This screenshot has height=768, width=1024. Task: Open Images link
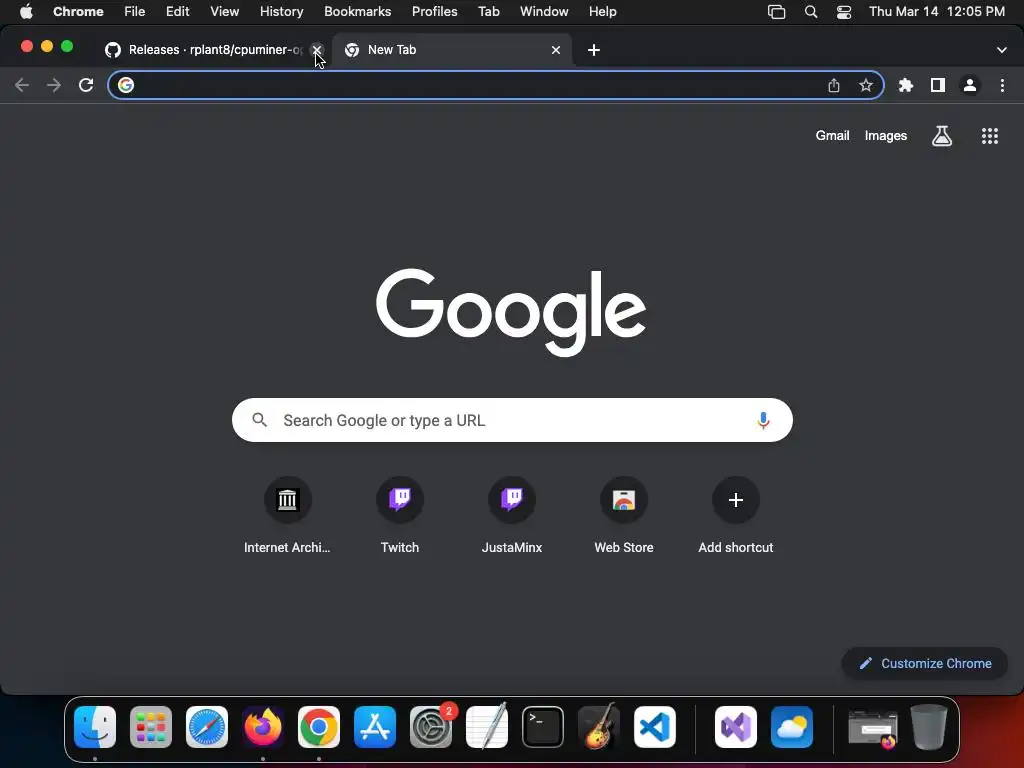pyautogui.click(x=886, y=136)
